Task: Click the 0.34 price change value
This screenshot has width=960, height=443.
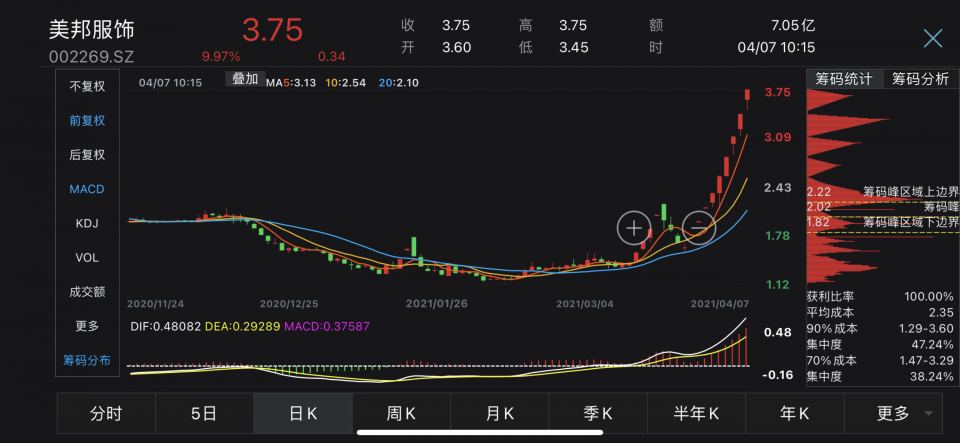Action: point(331,57)
